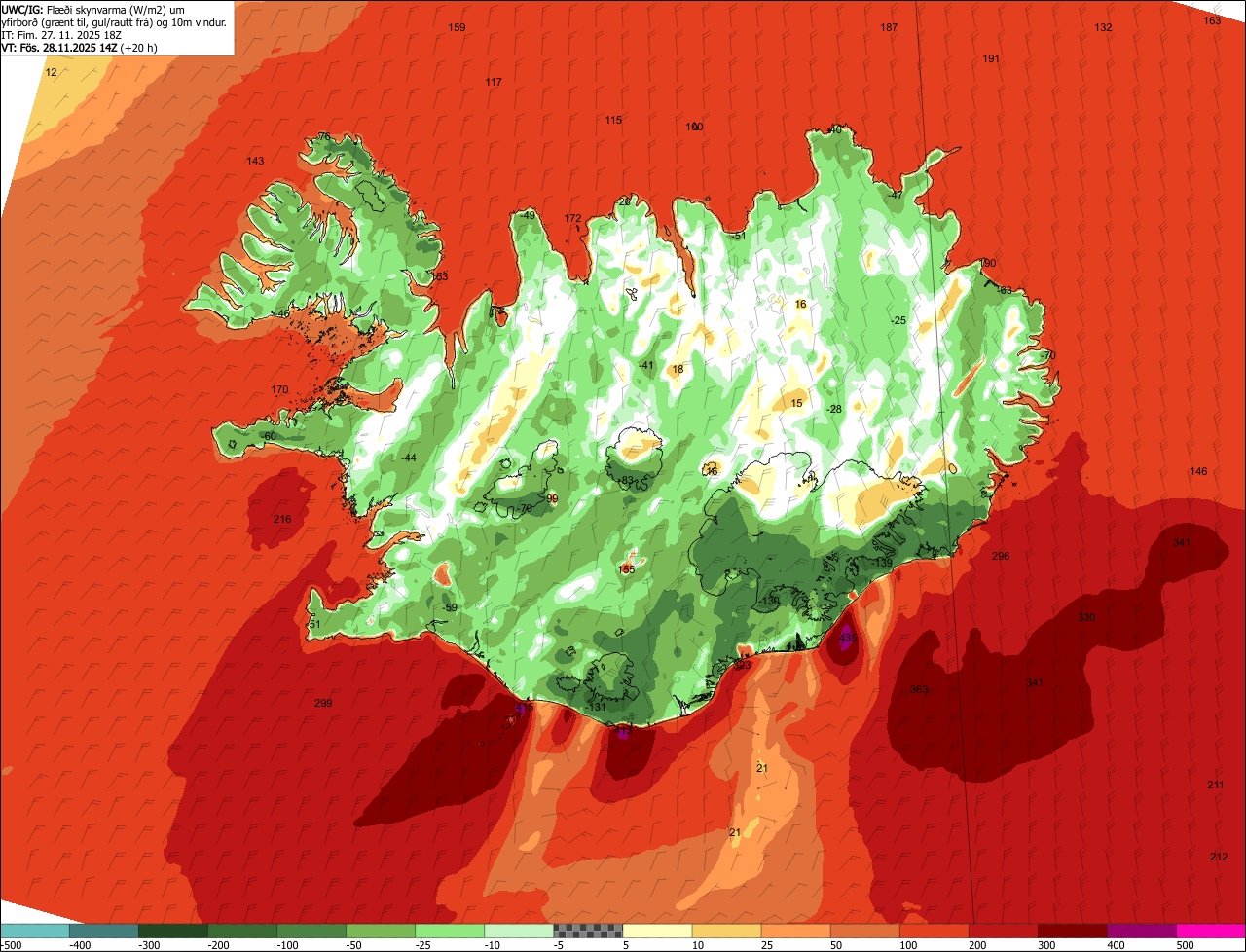Viewport: 1246px width, 952px height.
Task: Click the map value '159' near the top
Action: 457,27
